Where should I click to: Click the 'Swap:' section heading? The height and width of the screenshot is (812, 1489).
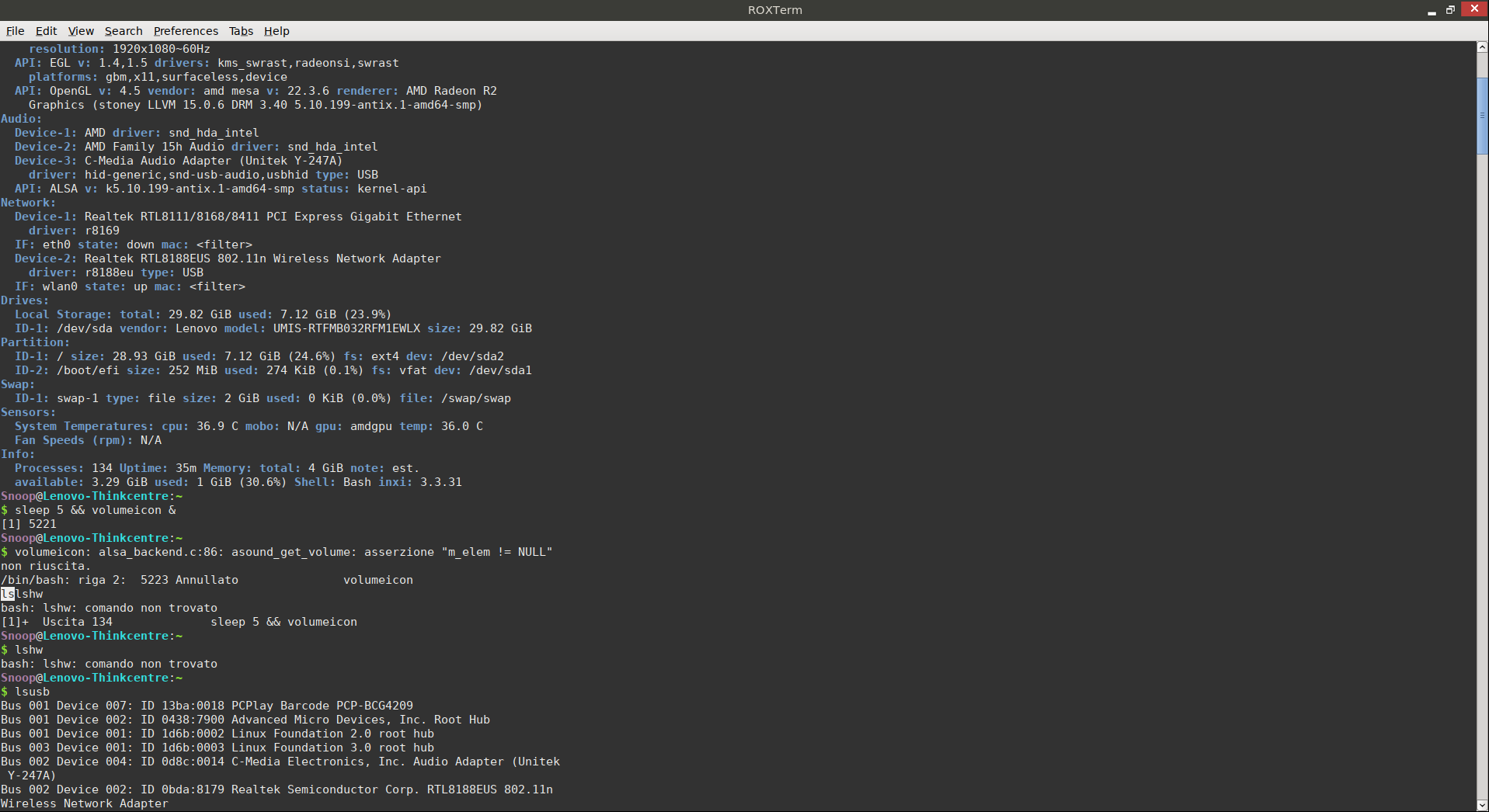[x=18, y=384]
